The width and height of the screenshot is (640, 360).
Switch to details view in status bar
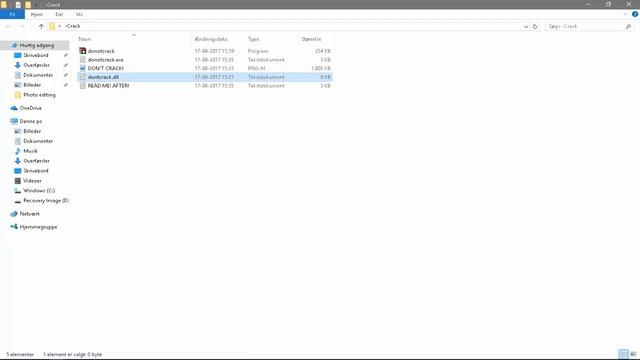[x=623, y=354]
